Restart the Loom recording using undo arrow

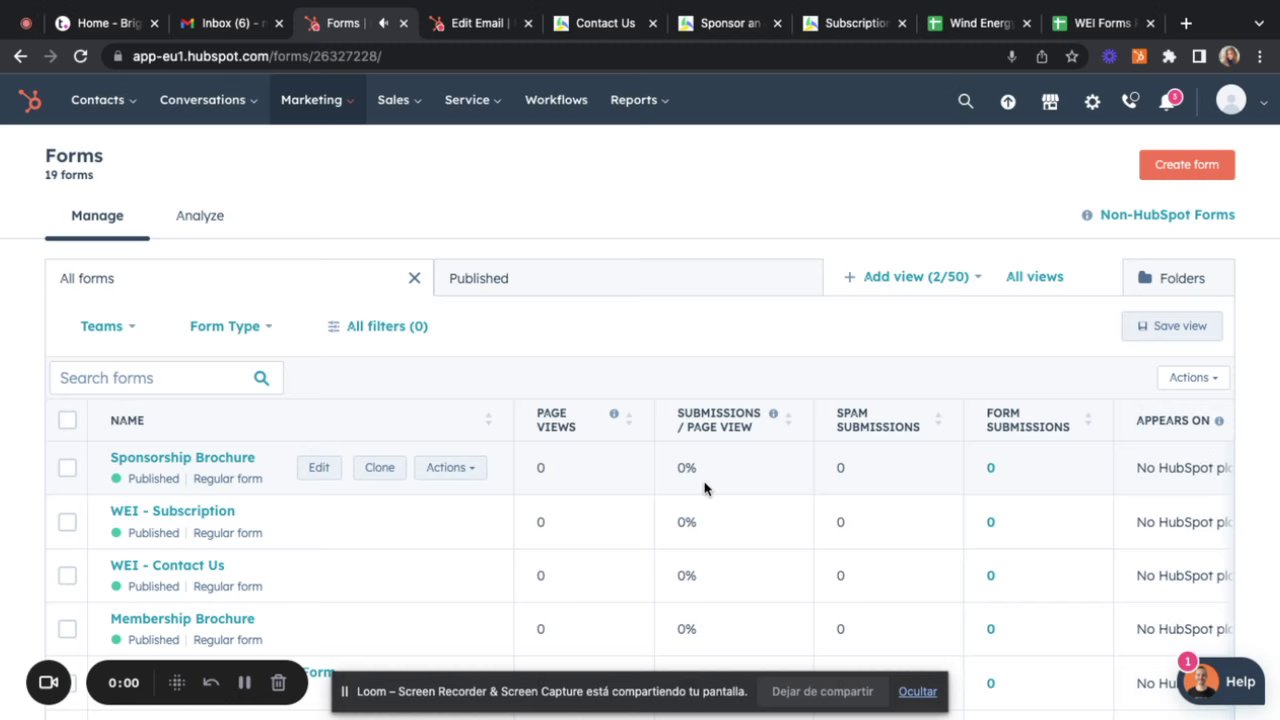[211, 683]
